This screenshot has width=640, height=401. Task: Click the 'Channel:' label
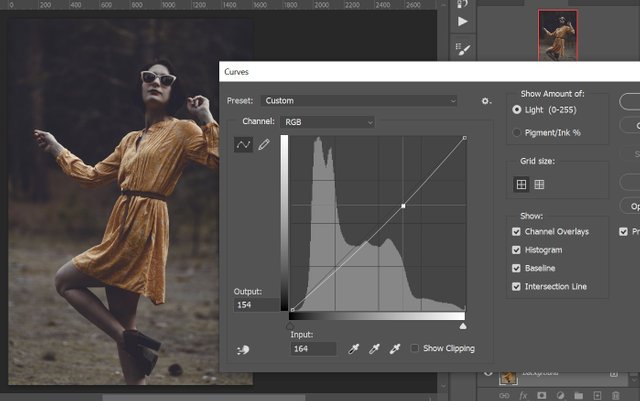258,121
